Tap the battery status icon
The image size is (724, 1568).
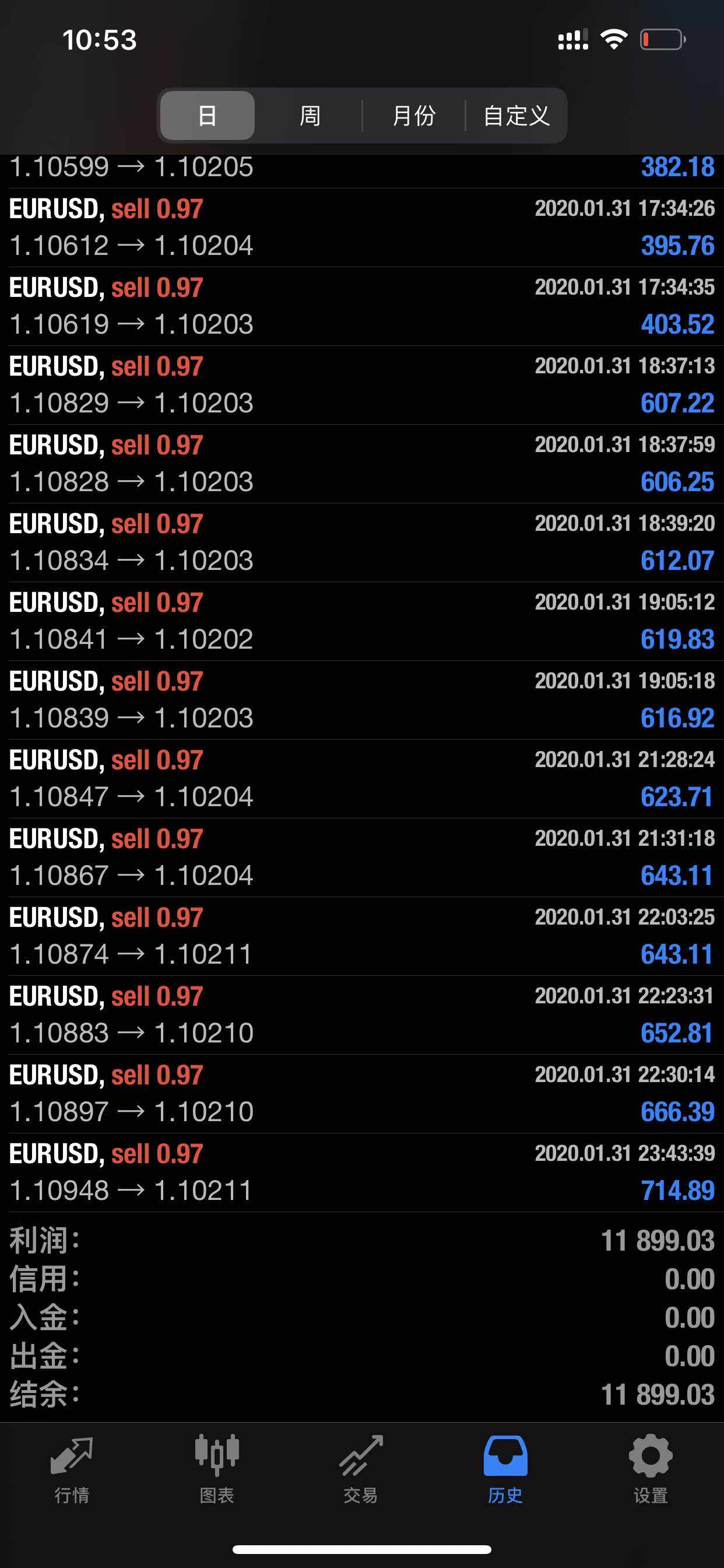(663, 40)
